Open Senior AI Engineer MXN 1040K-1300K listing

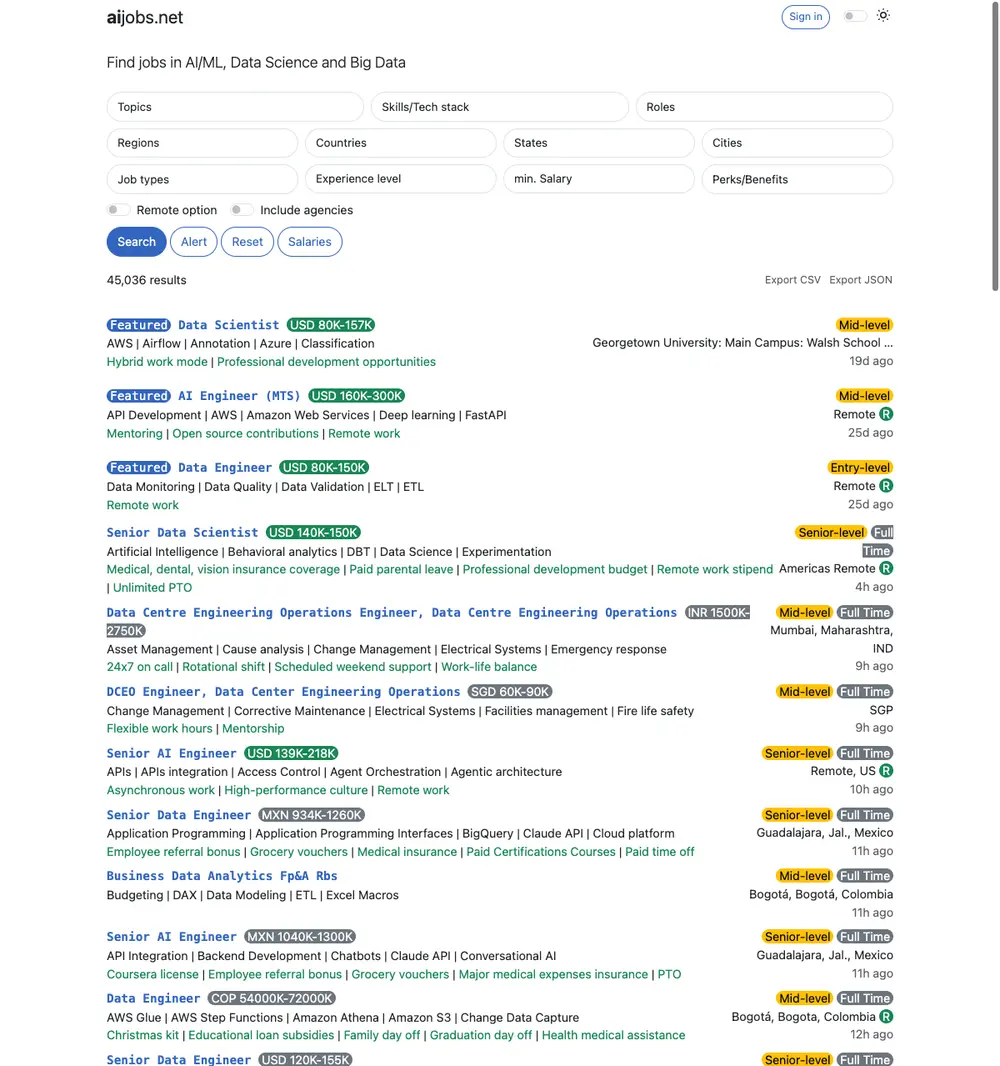point(171,937)
